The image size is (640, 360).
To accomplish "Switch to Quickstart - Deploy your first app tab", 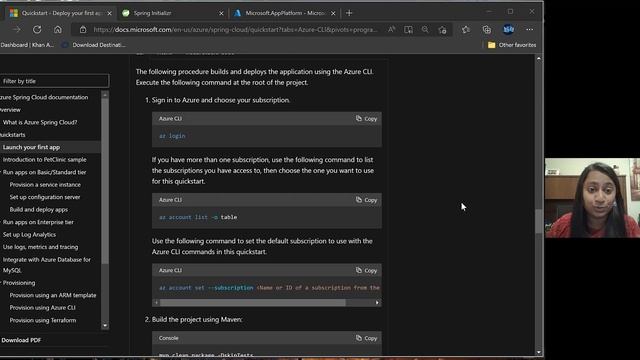I will coord(60,13).
